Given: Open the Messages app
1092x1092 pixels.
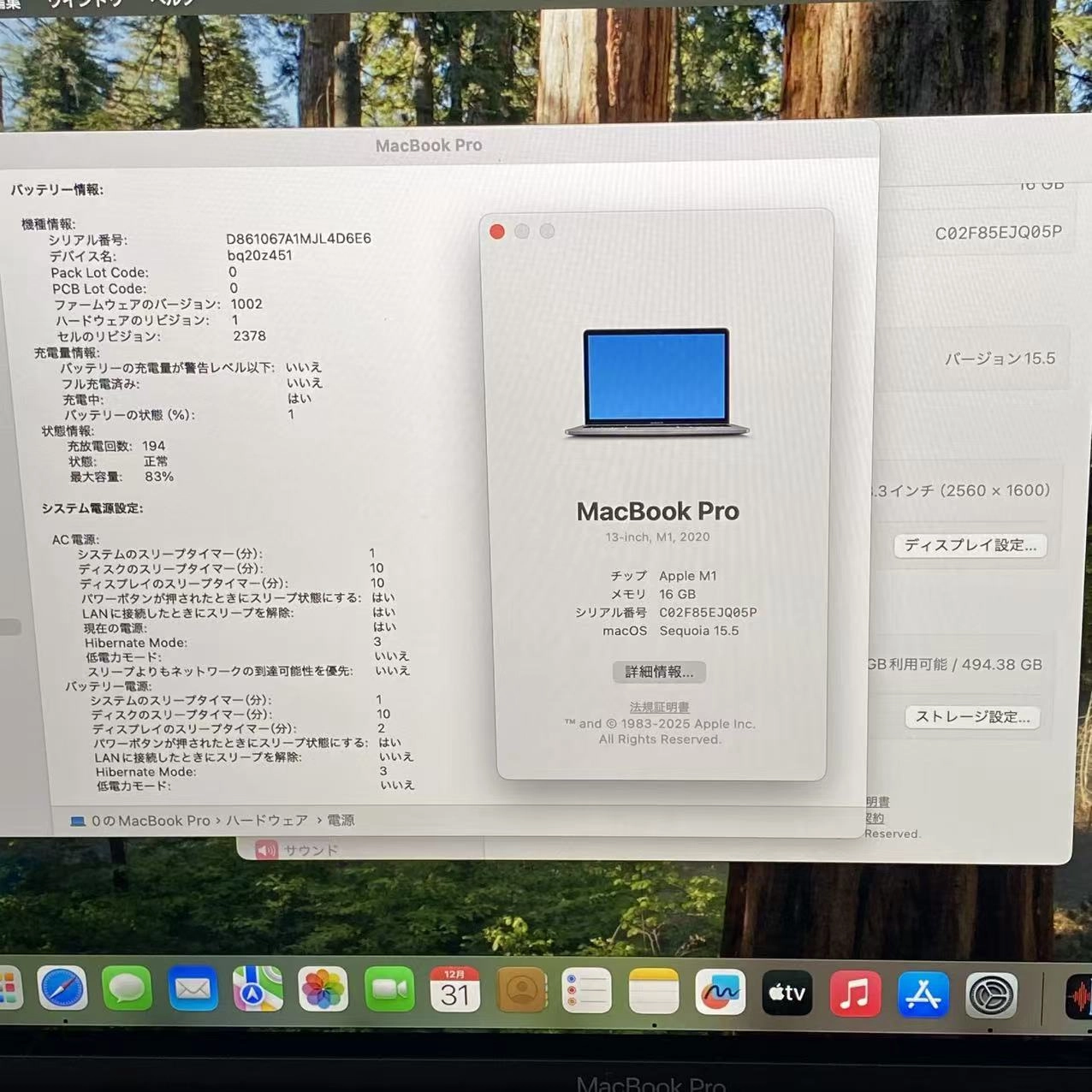Looking at the screenshot, I should click(128, 991).
